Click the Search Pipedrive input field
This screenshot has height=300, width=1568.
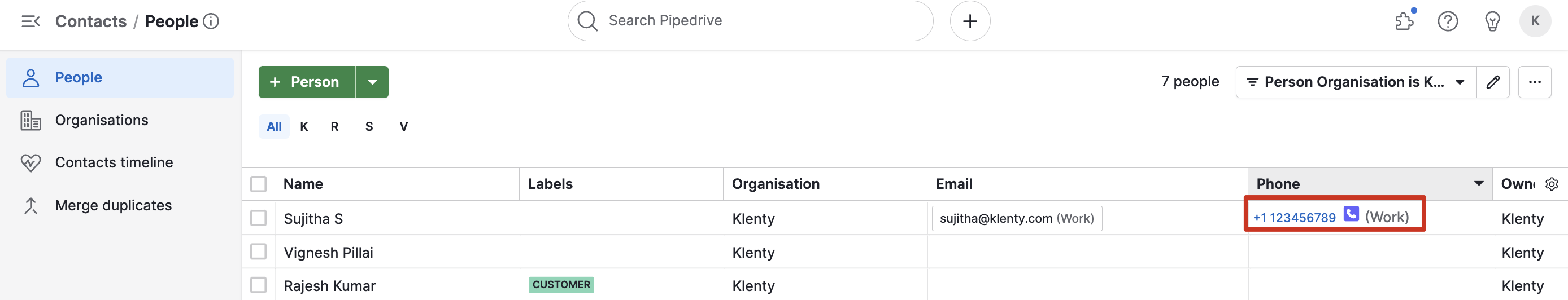tap(755, 21)
